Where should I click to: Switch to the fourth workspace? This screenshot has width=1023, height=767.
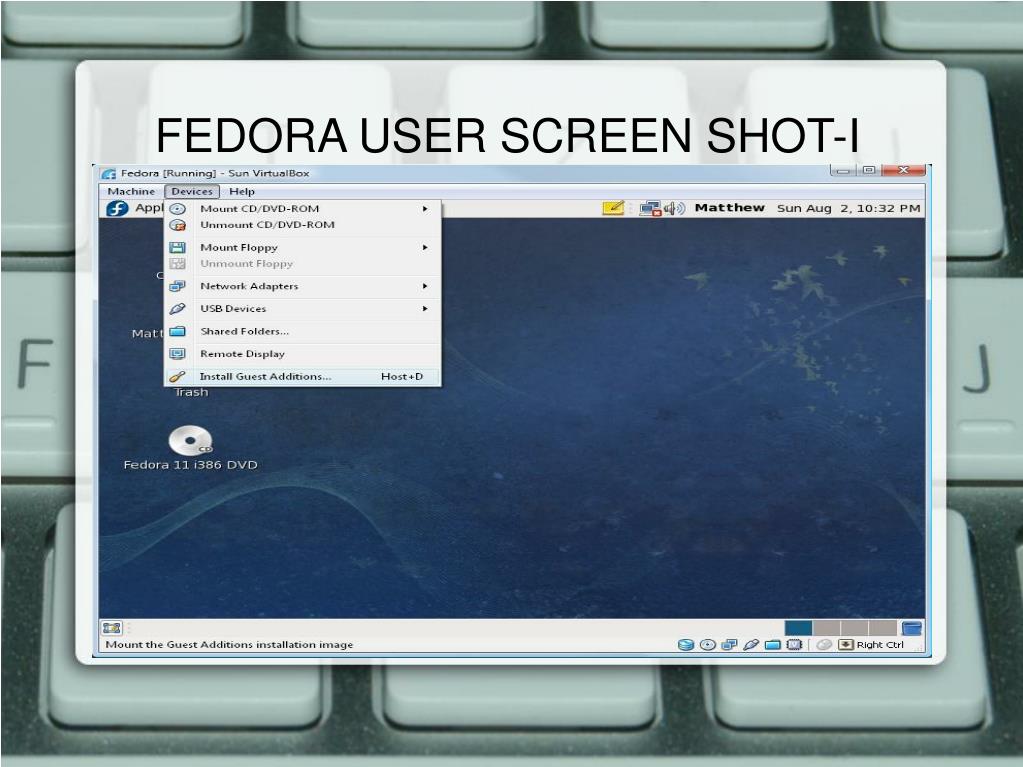(x=882, y=627)
